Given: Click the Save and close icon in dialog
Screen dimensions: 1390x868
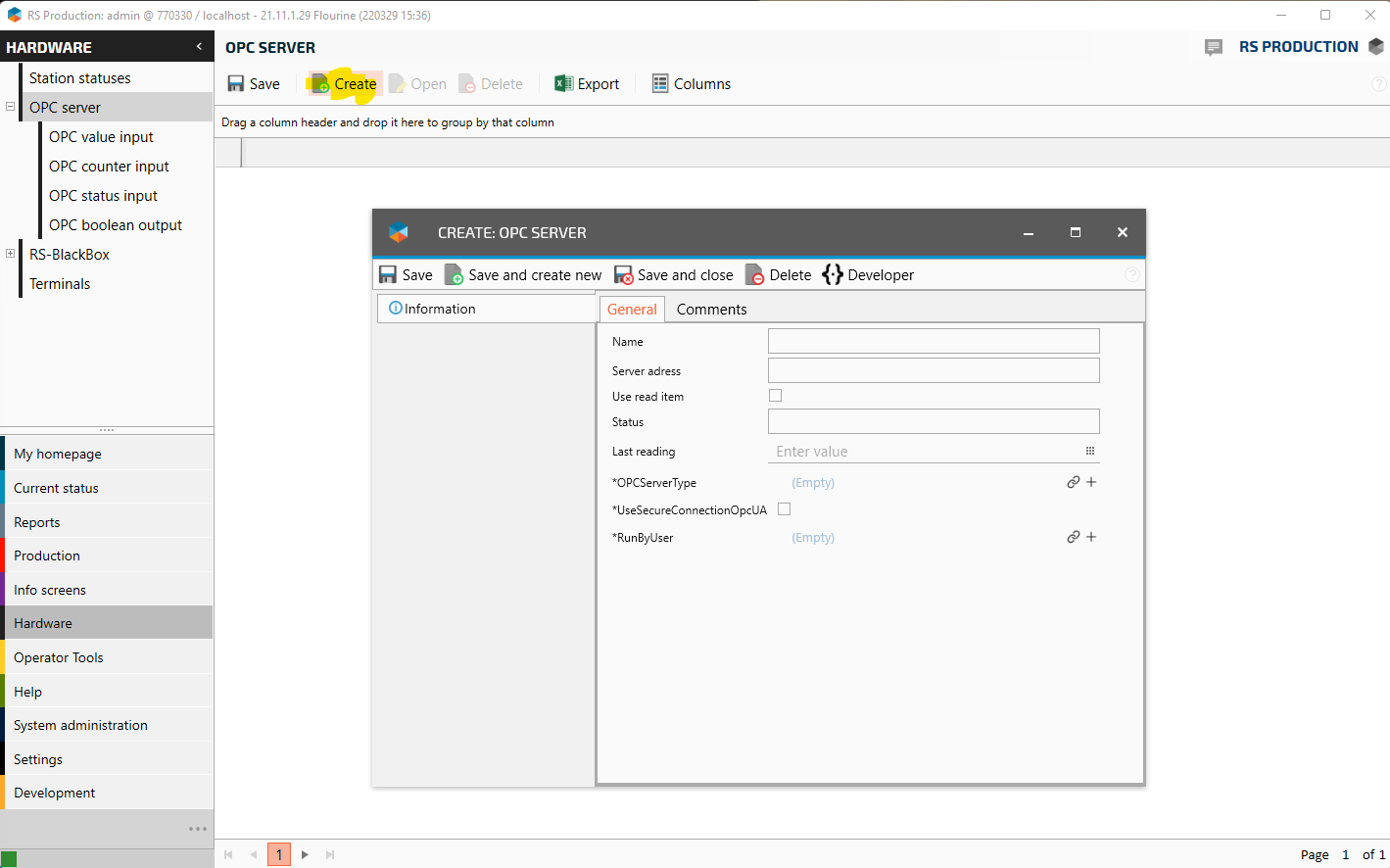Looking at the screenshot, I should click(624, 275).
